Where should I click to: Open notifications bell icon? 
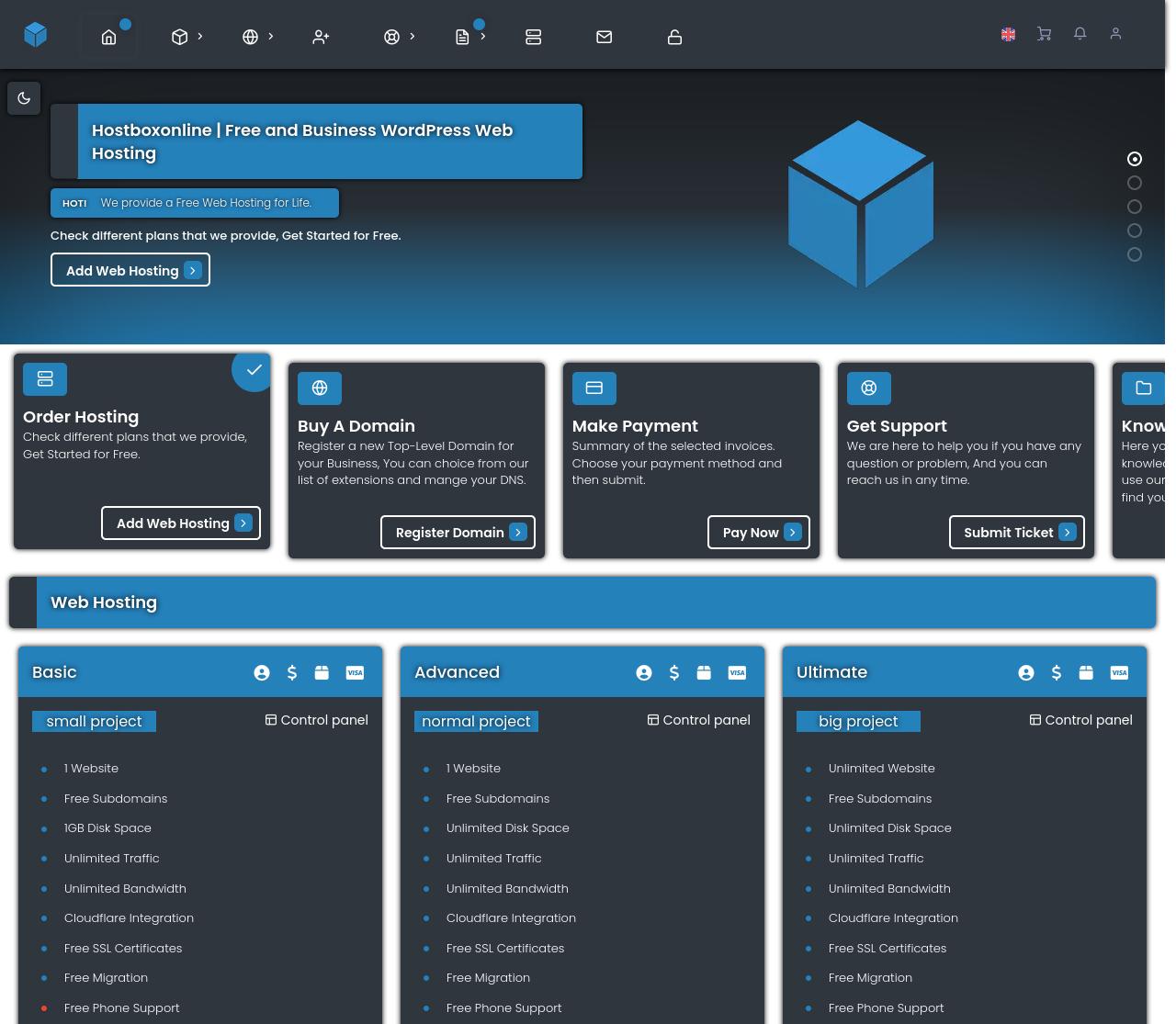coord(1080,34)
